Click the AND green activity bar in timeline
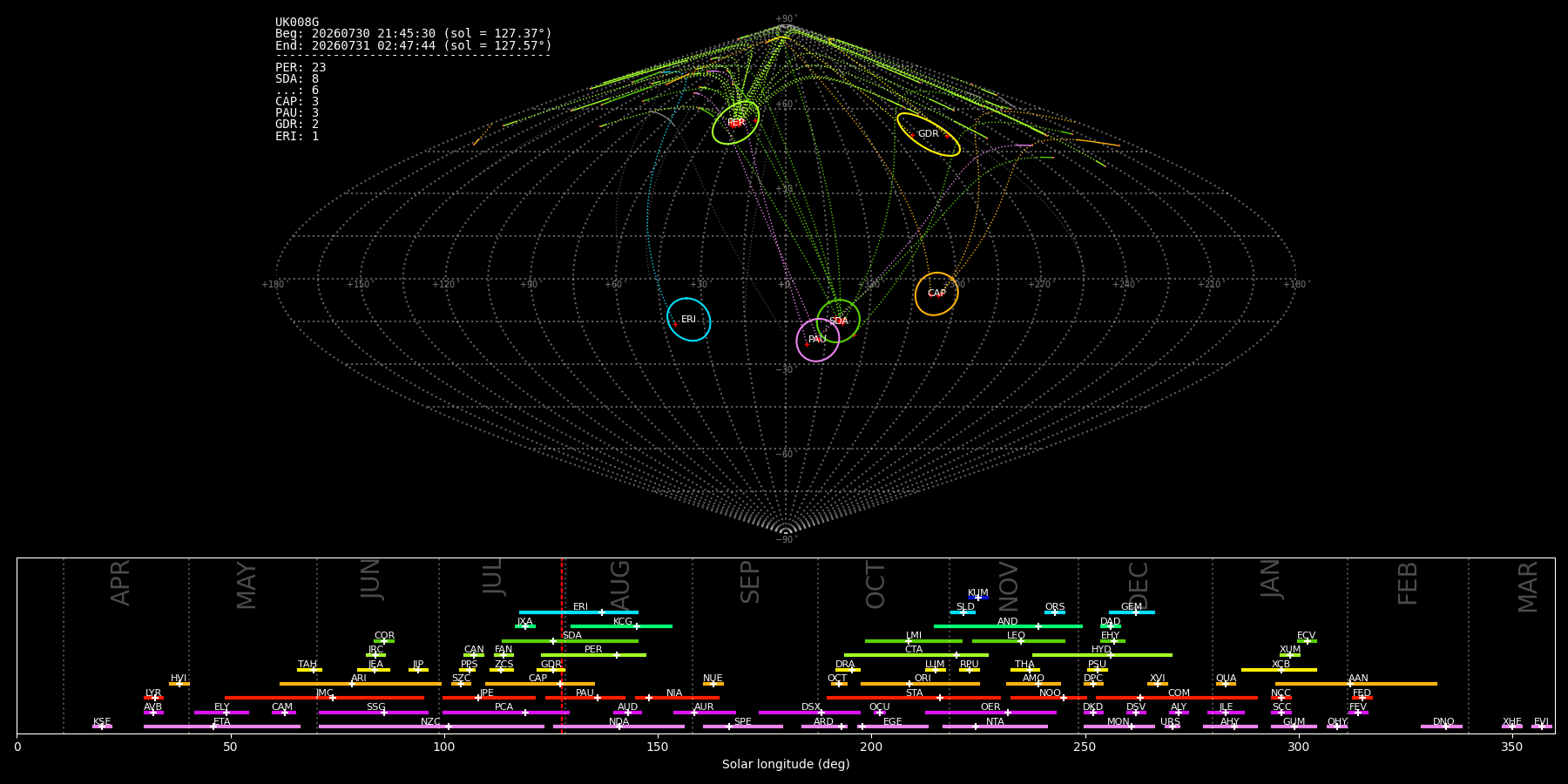1568x784 pixels. (x=1008, y=626)
